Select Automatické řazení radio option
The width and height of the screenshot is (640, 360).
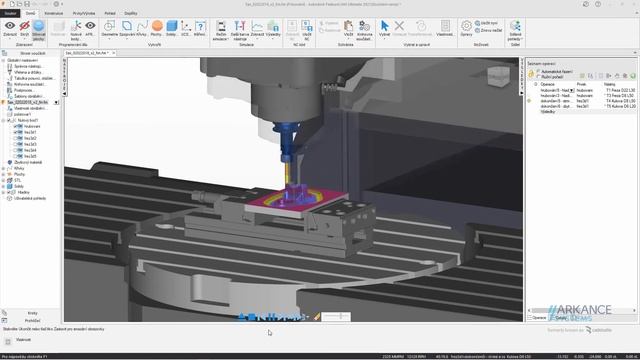pyautogui.click(x=538, y=71)
